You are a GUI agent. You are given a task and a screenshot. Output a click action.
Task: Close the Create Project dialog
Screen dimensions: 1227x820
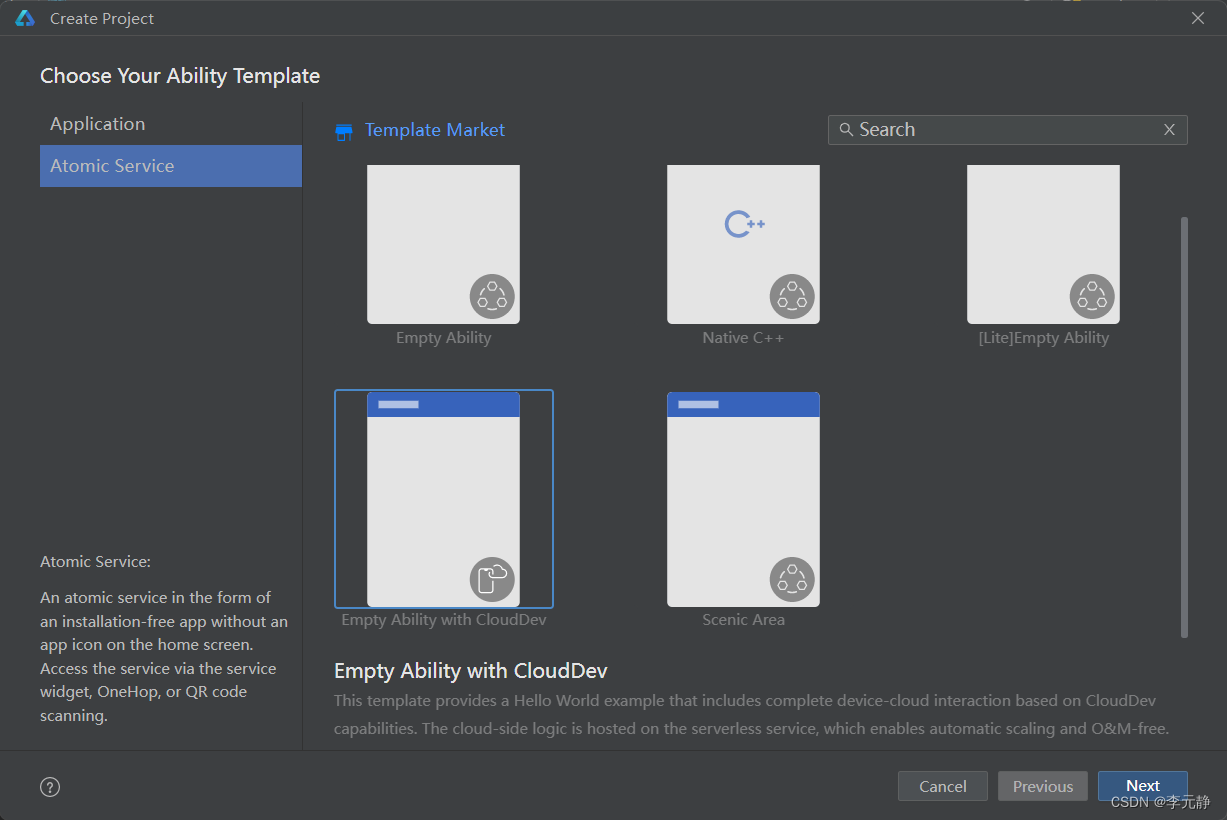pyautogui.click(x=1198, y=18)
